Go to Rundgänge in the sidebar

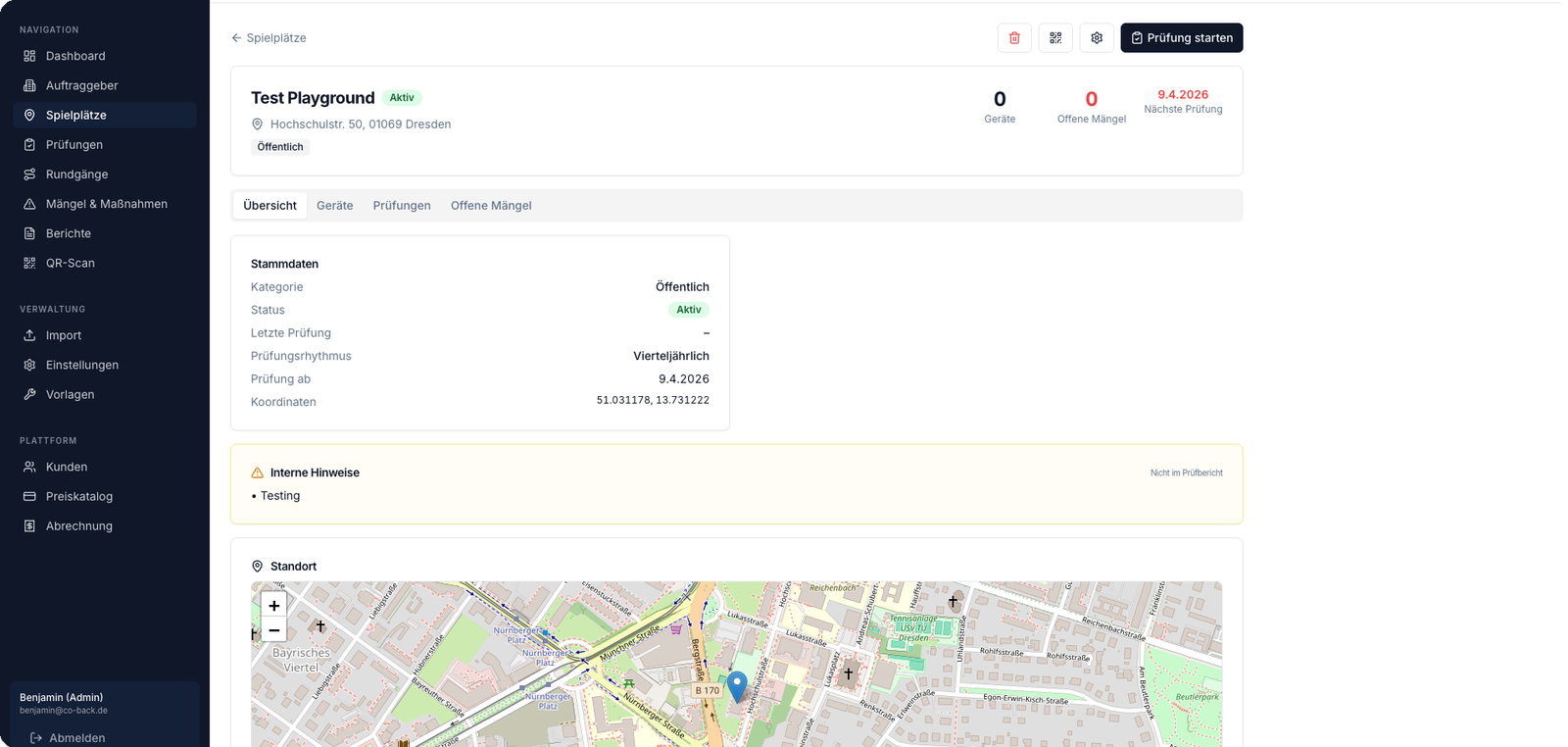point(76,174)
